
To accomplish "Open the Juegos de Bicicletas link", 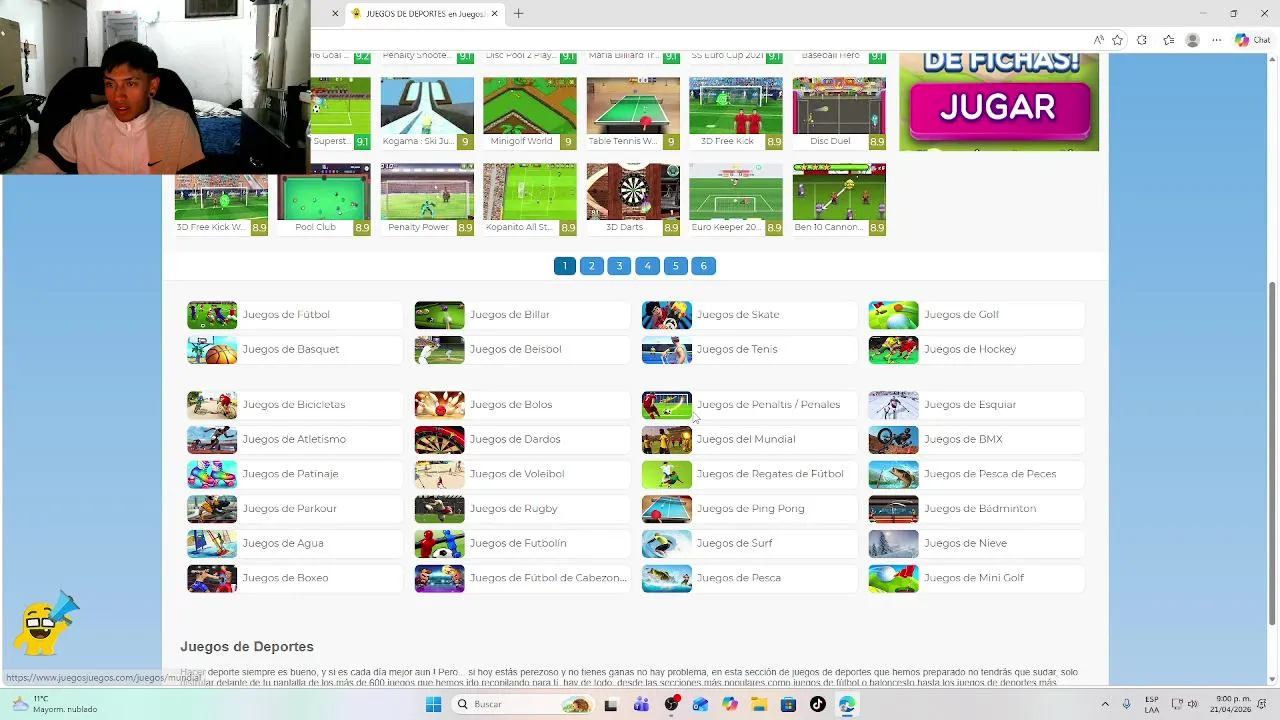I will pyautogui.click(x=293, y=404).
